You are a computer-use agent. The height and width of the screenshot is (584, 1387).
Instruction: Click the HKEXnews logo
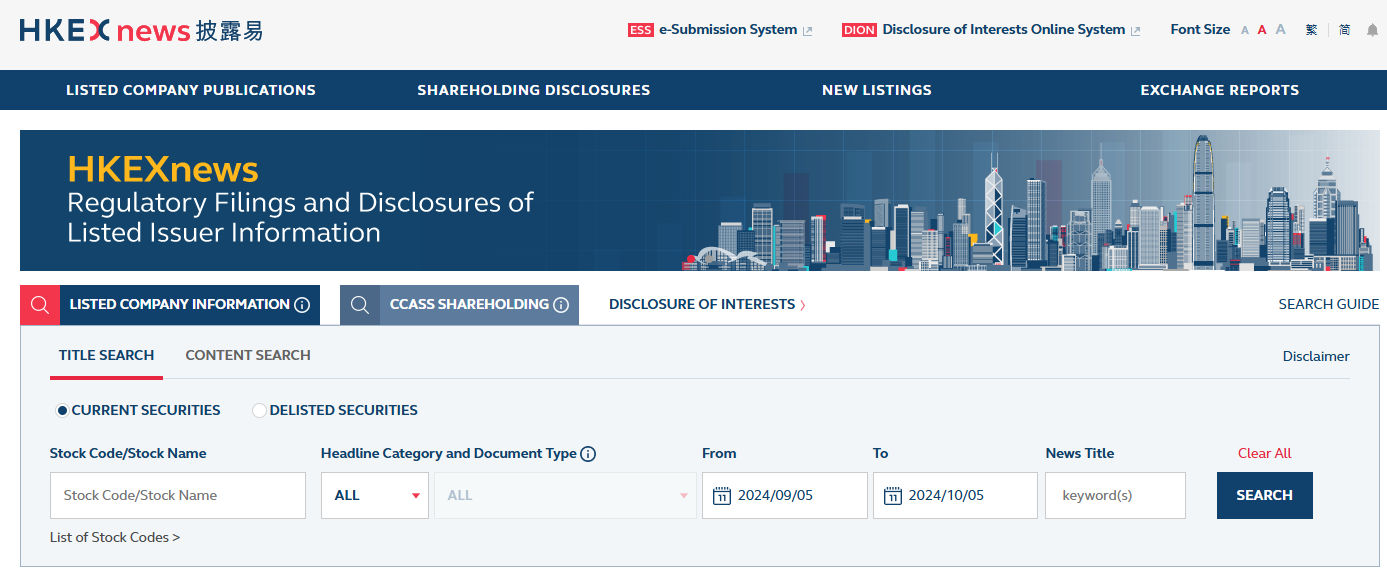pos(141,30)
